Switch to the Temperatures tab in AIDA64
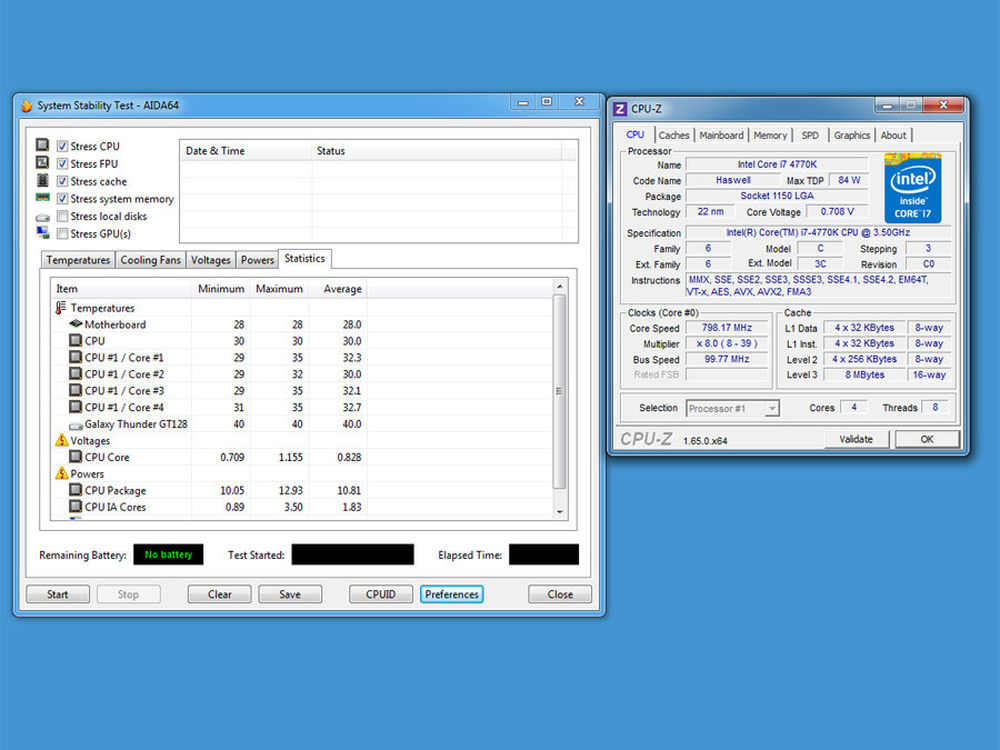Screen dimensions: 1000x750 pos(78,260)
